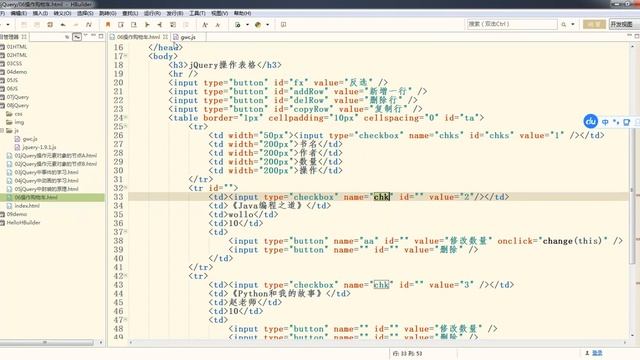
Task: Switch to the 06操作购物车.html editor tab
Action: coord(139,37)
